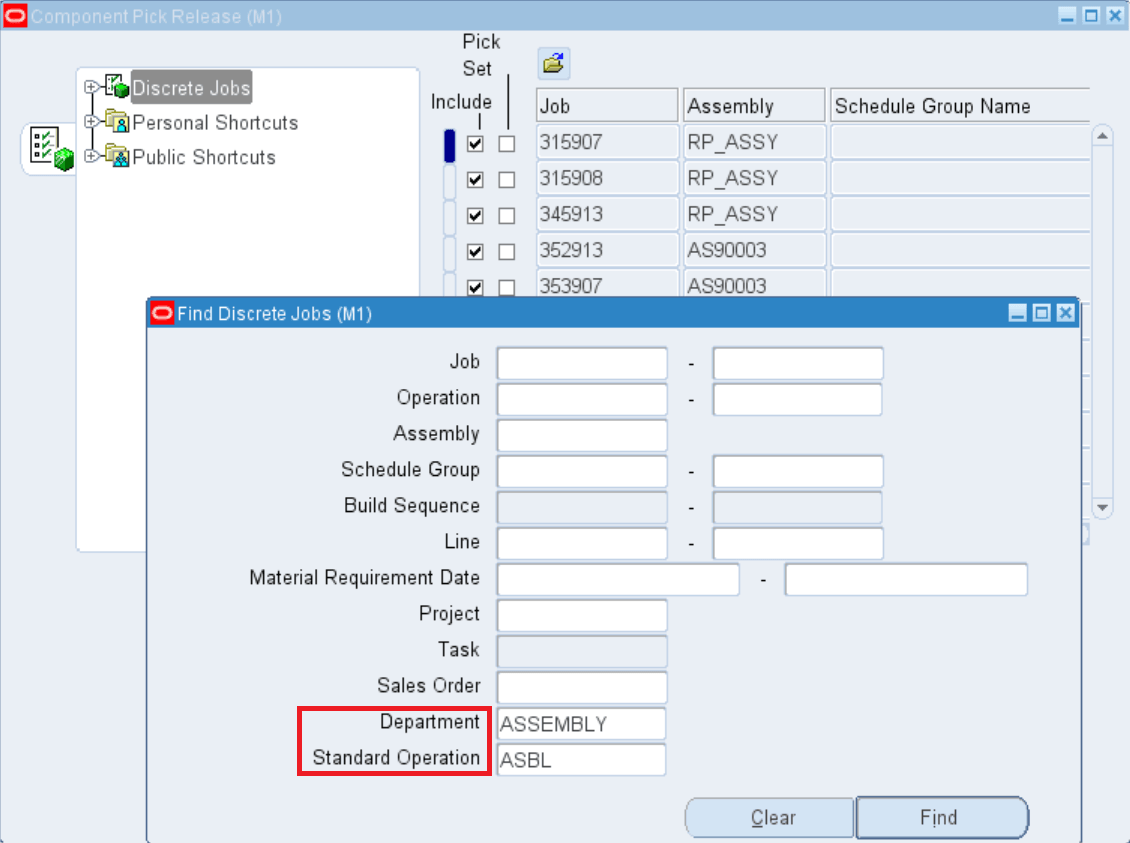This screenshot has height=843, width=1130.
Task: Close the Find Discrete Jobs window
Action: tap(1066, 313)
